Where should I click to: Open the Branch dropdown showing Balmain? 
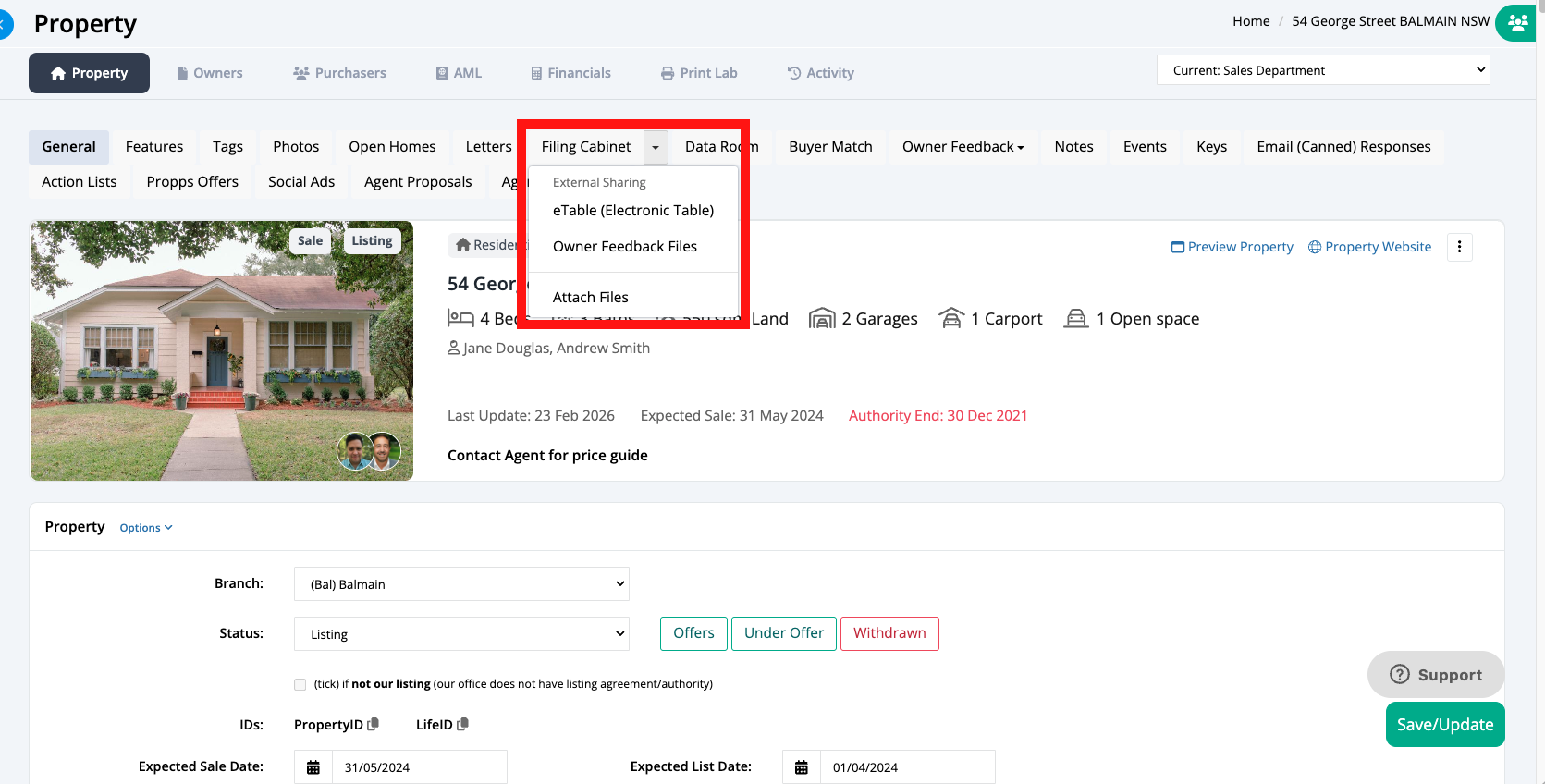pos(461,584)
